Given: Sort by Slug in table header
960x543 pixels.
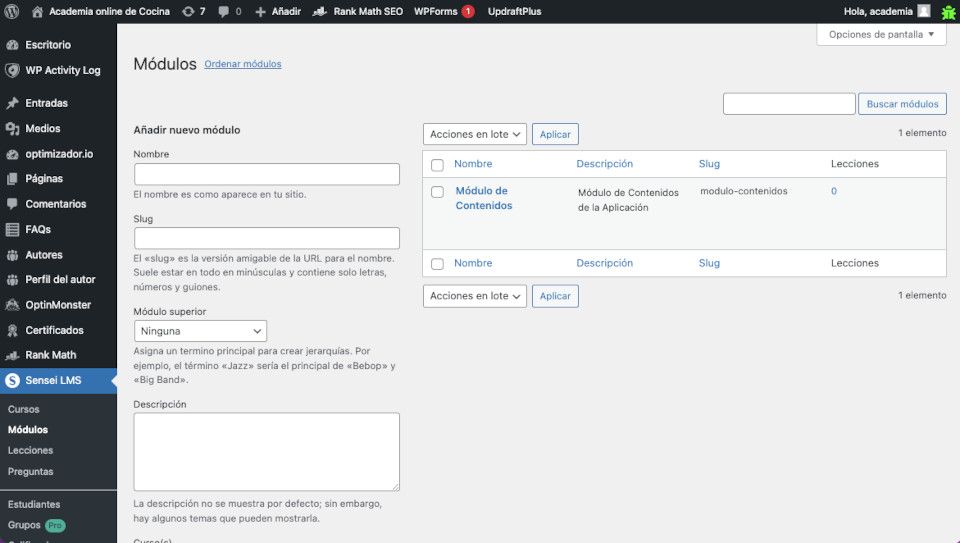Looking at the screenshot, I should click(x=709, y=163).
